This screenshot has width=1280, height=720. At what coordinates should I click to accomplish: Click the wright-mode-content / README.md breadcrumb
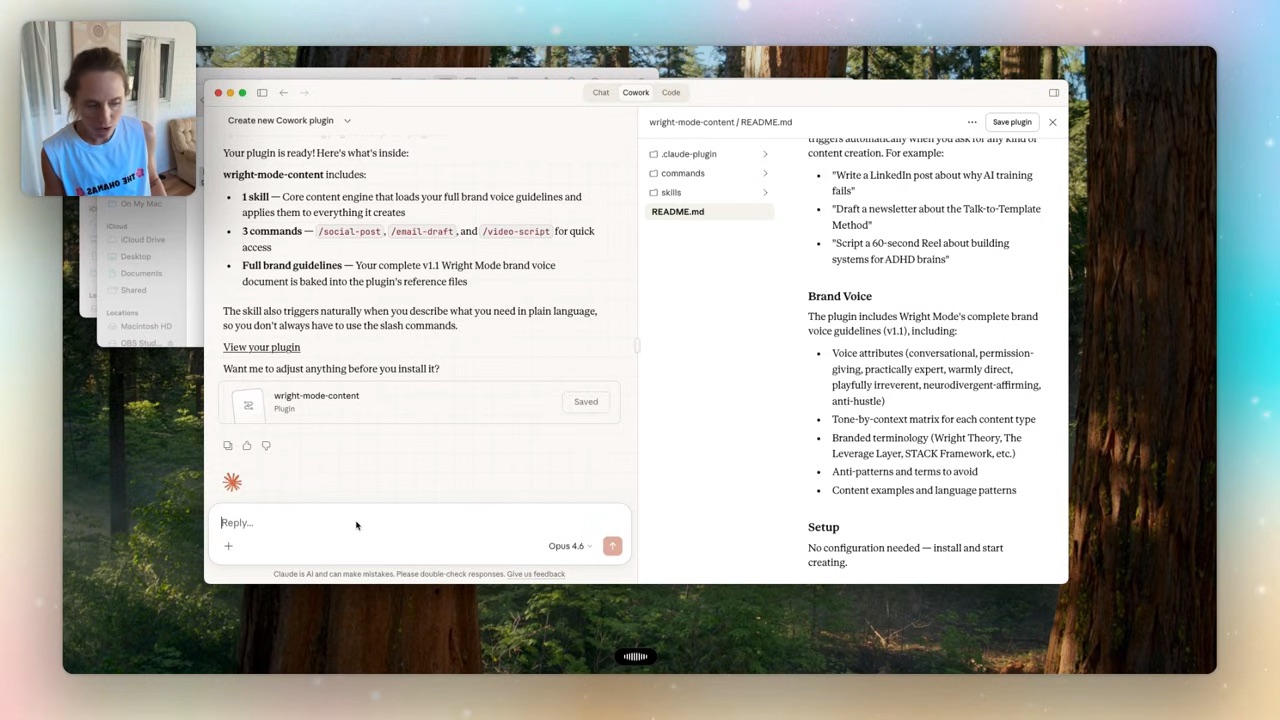coord(720,122)
